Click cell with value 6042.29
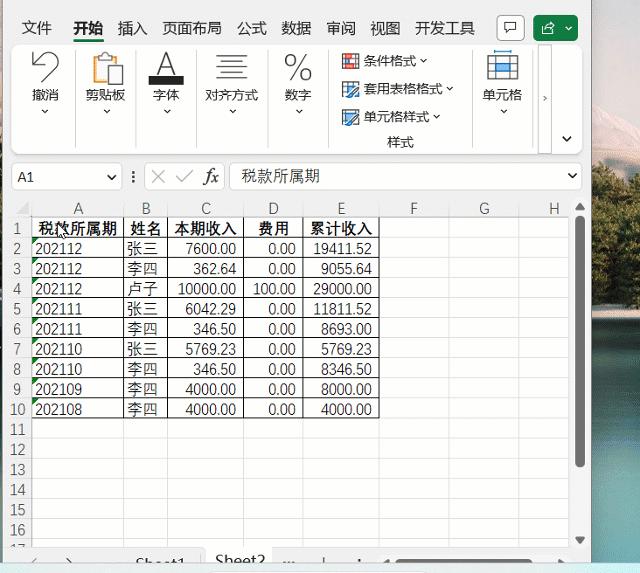The height and width of the screenshot is (573, 640). point(205,309)
